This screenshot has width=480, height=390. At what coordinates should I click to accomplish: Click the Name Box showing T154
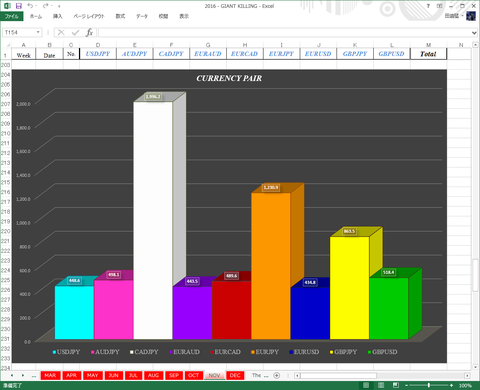(19, 32)
